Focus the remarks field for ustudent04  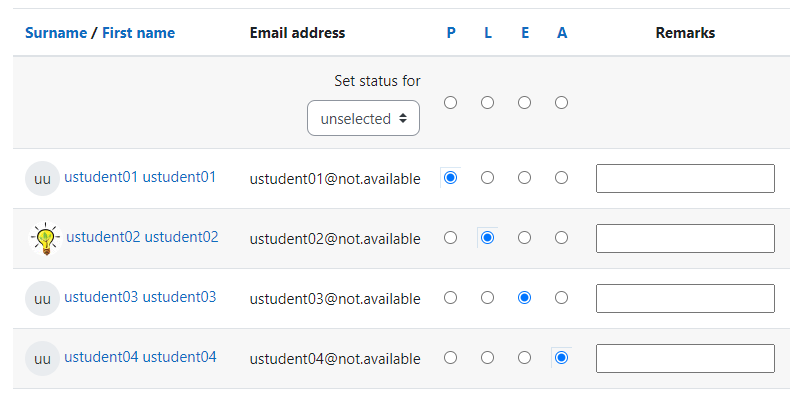[x=685, y=358]
